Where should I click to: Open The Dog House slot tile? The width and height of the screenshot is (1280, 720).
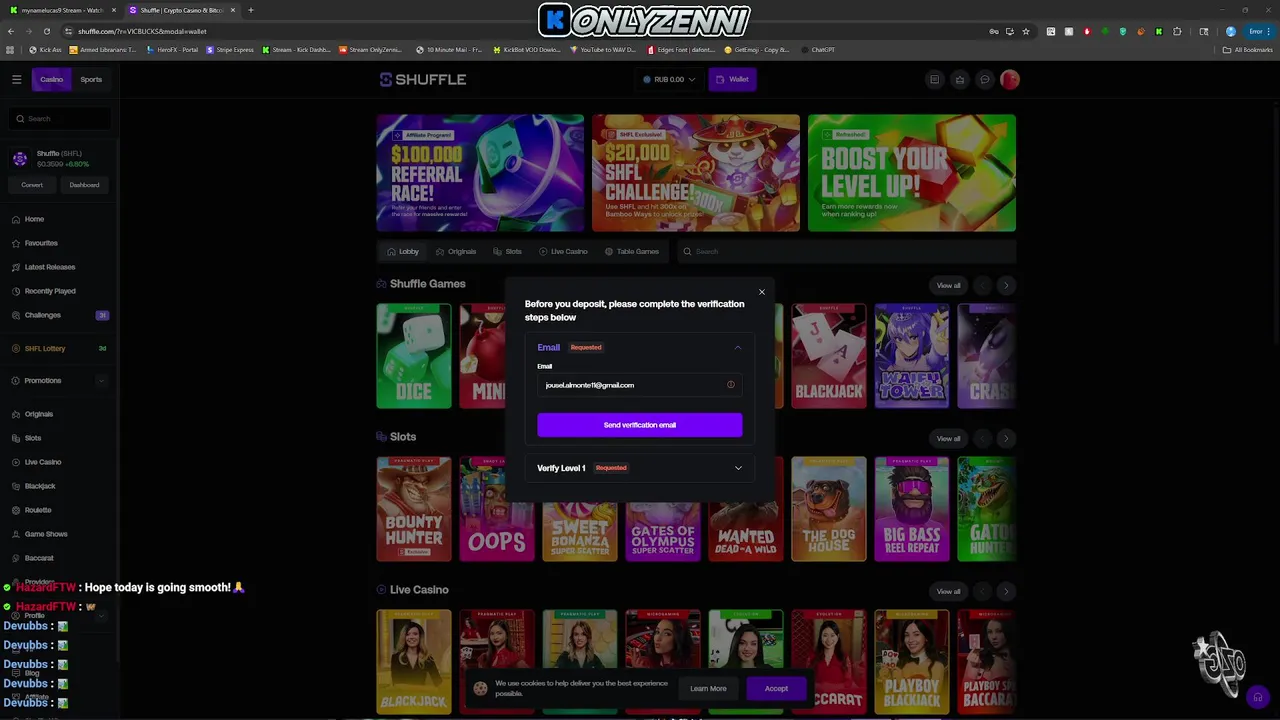829,509
